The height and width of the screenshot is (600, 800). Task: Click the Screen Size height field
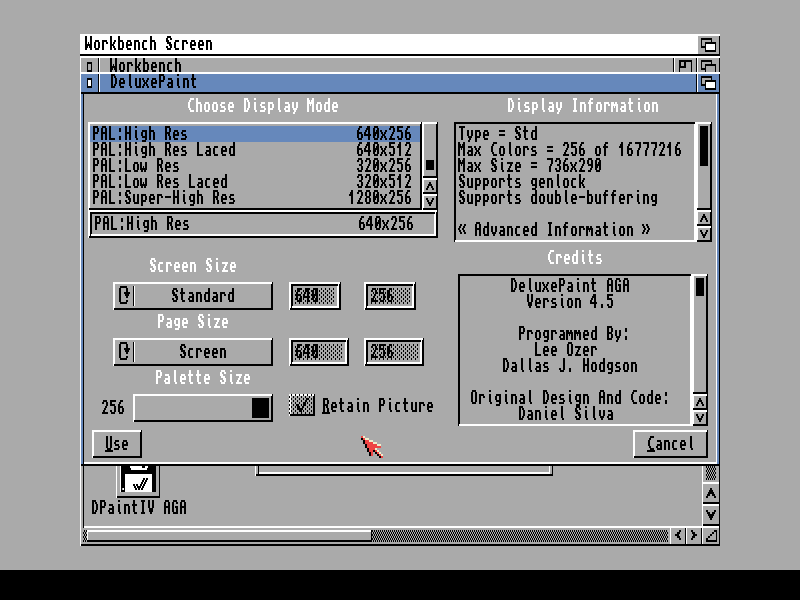pos(390,295)
